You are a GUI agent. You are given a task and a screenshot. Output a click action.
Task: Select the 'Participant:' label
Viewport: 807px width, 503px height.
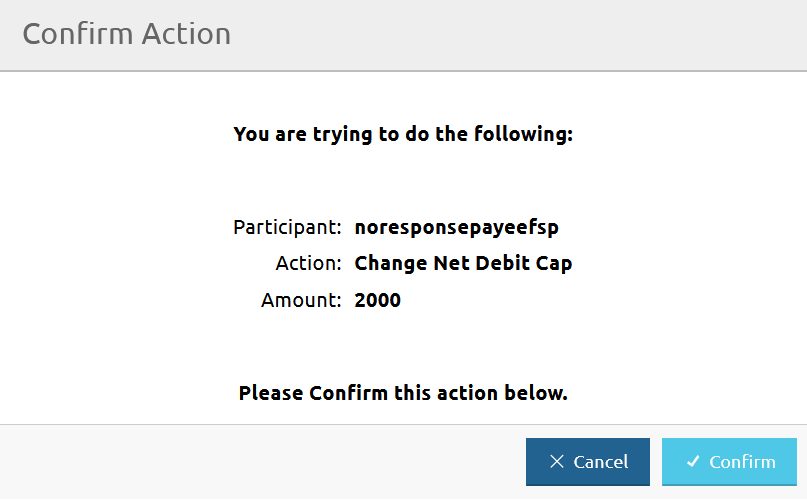(288, 227)
